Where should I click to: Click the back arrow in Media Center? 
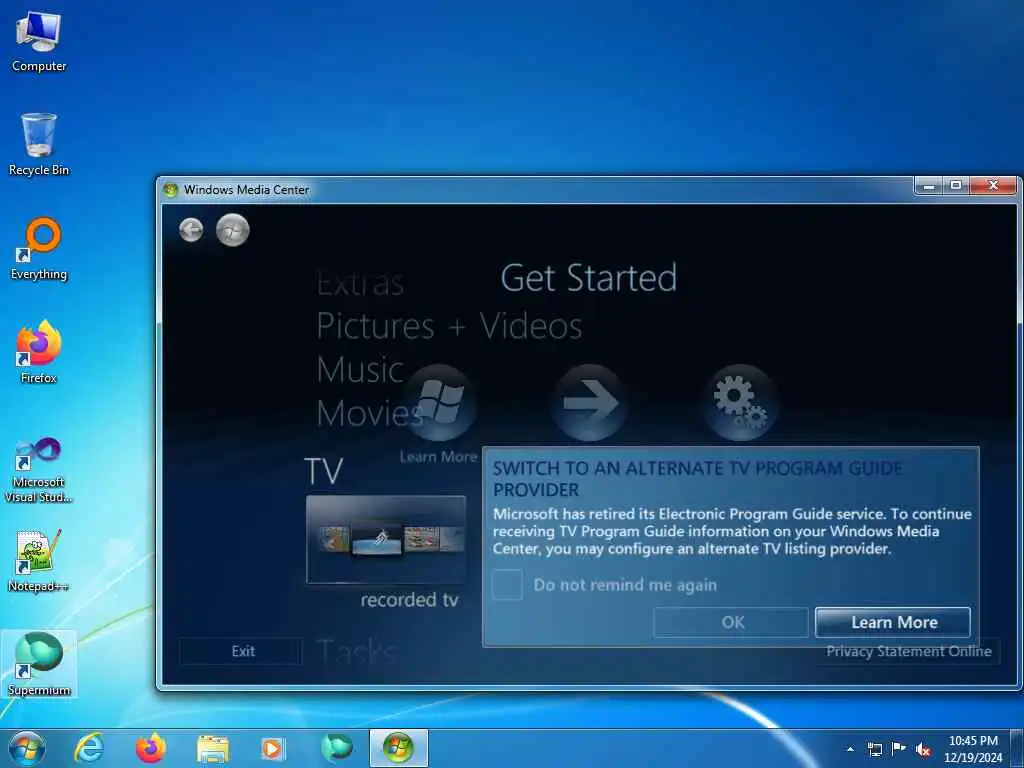(191, 230)
